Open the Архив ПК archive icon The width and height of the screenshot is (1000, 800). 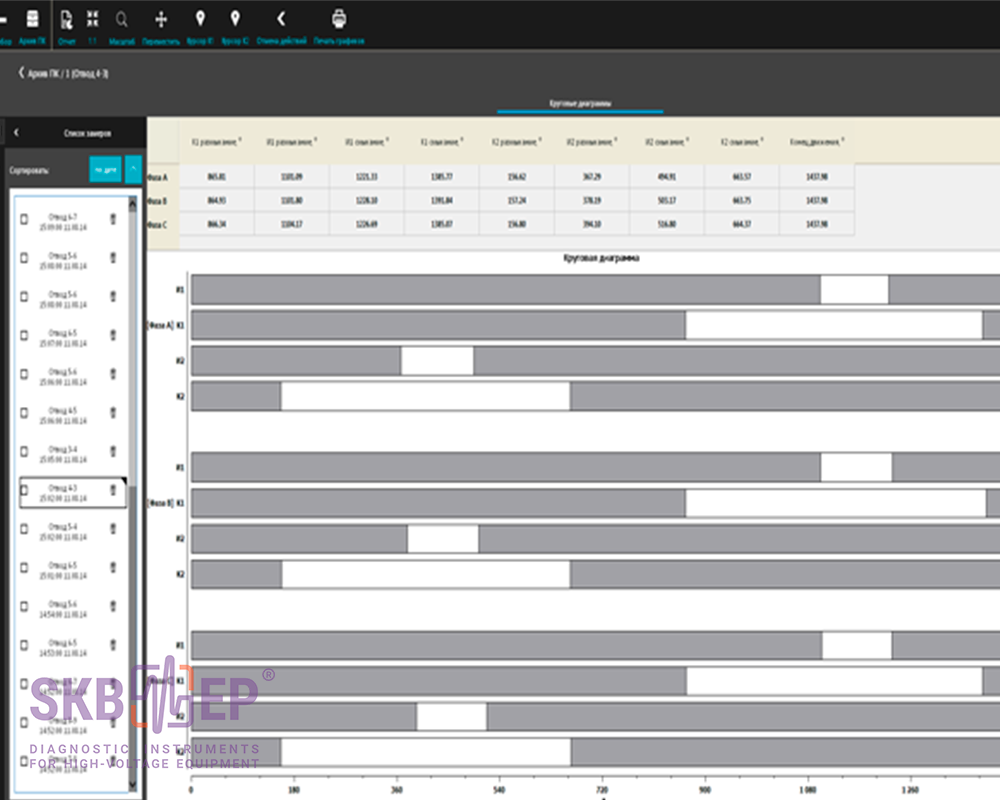tap(33, 19)
